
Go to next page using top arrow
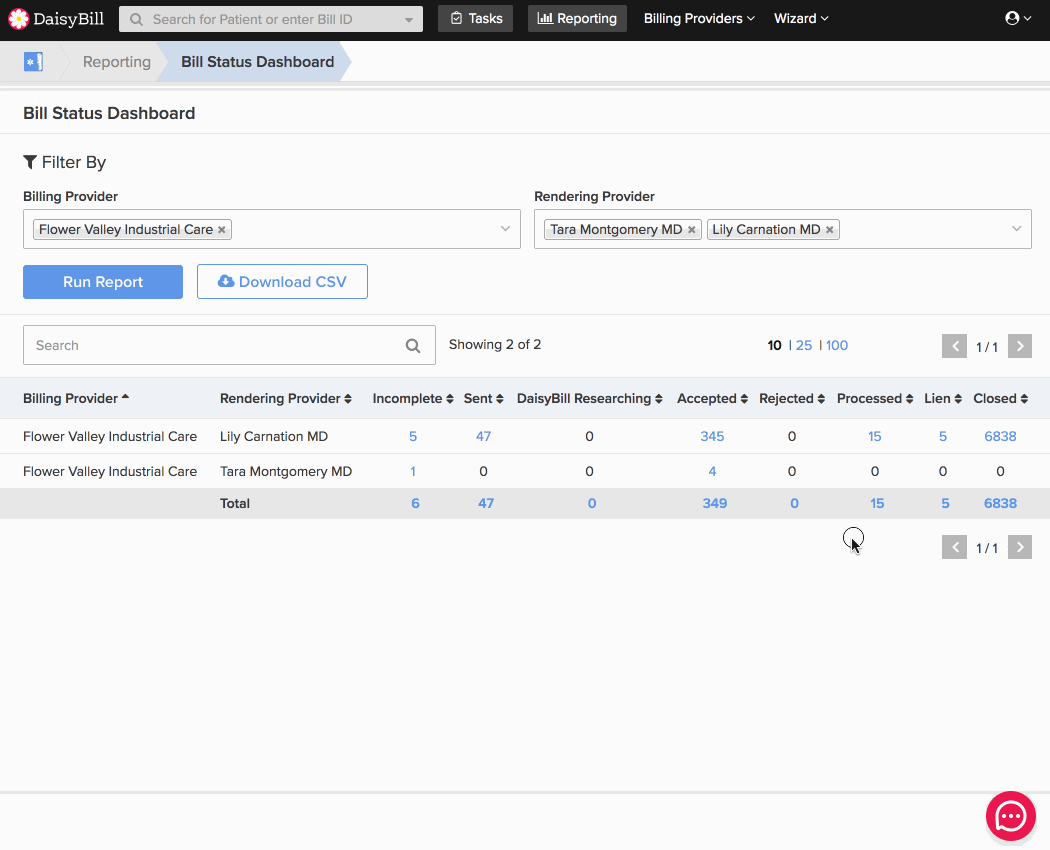[x=1020, y=346]
